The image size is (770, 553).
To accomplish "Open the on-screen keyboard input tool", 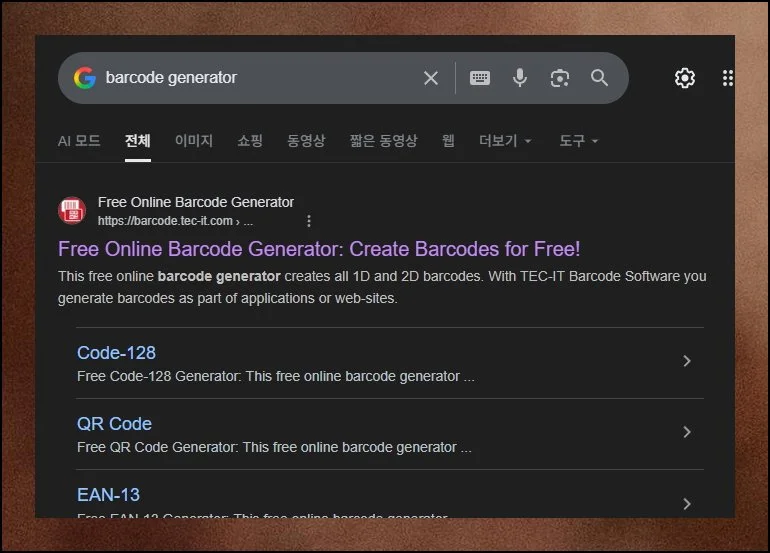I will [x=480, y=78].
